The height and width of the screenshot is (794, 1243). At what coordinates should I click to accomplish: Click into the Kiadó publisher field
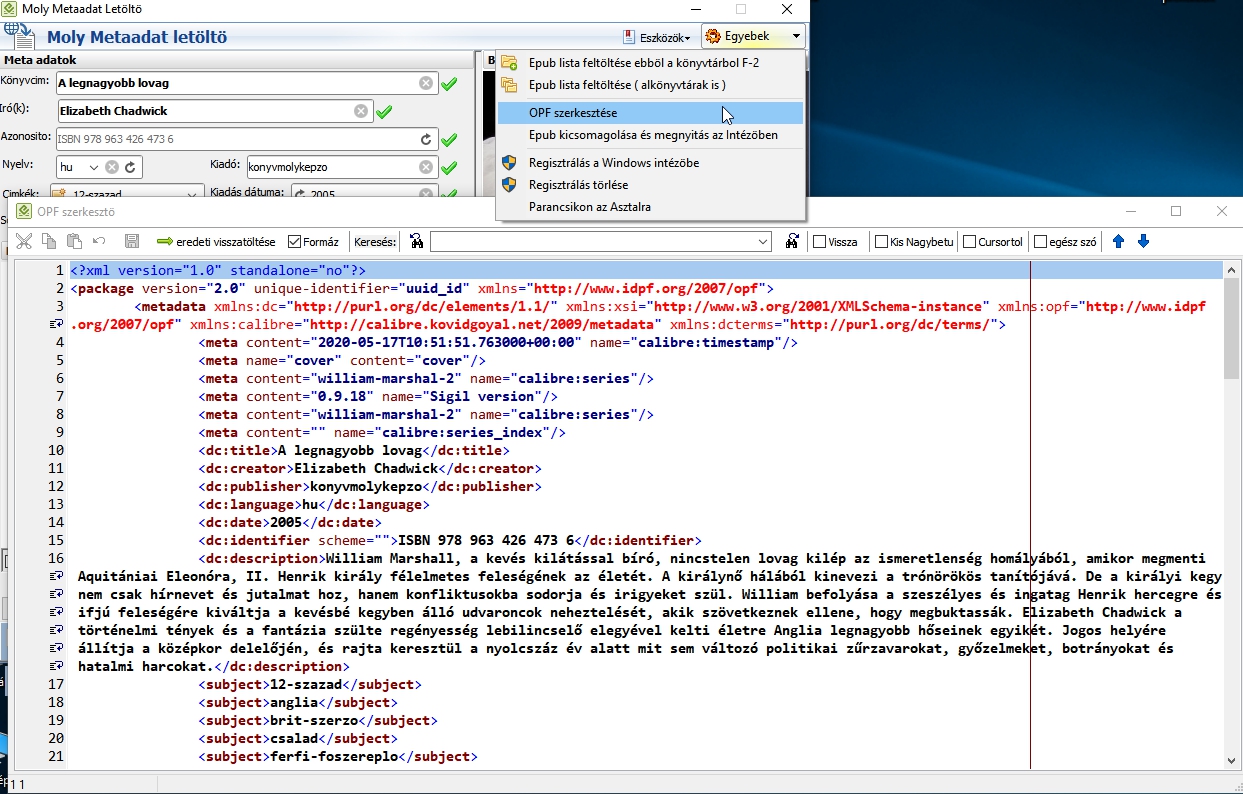click(x=330, y=167)
